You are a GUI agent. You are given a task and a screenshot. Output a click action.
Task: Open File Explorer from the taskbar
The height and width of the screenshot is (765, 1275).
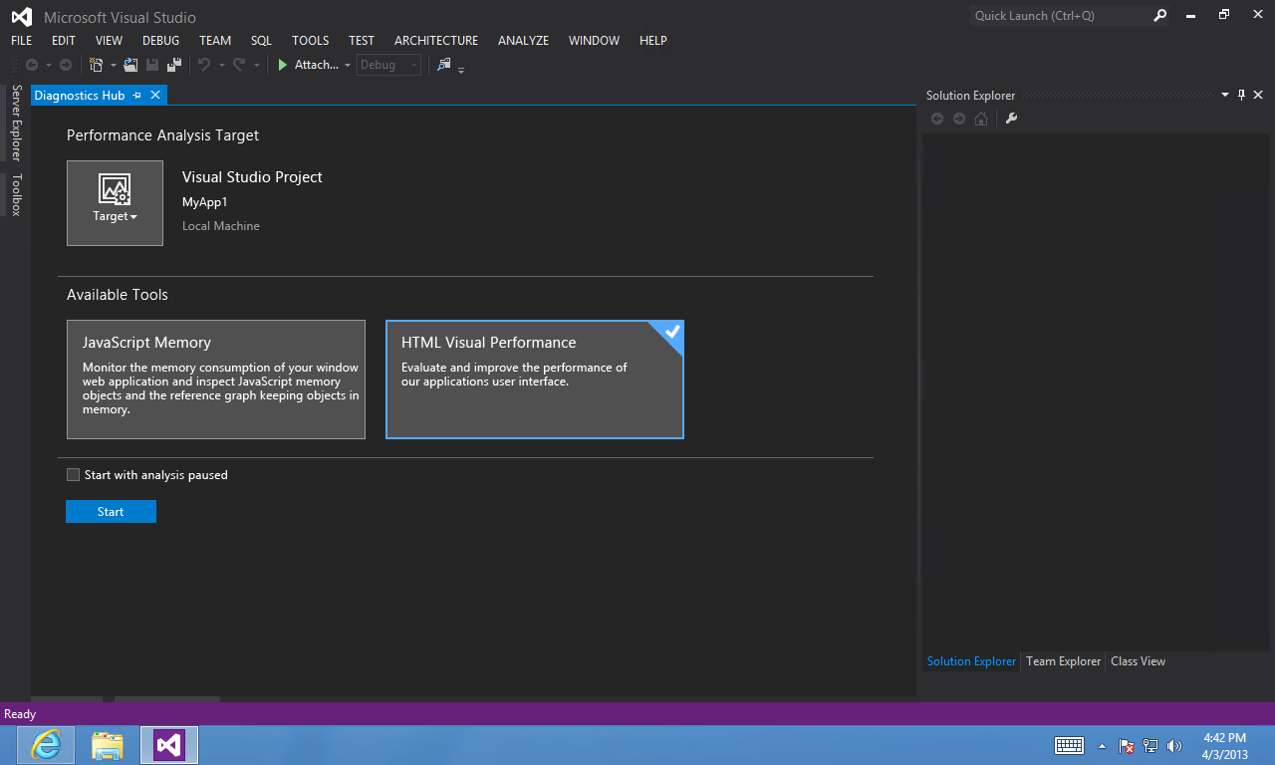click(x=107, y=745)
